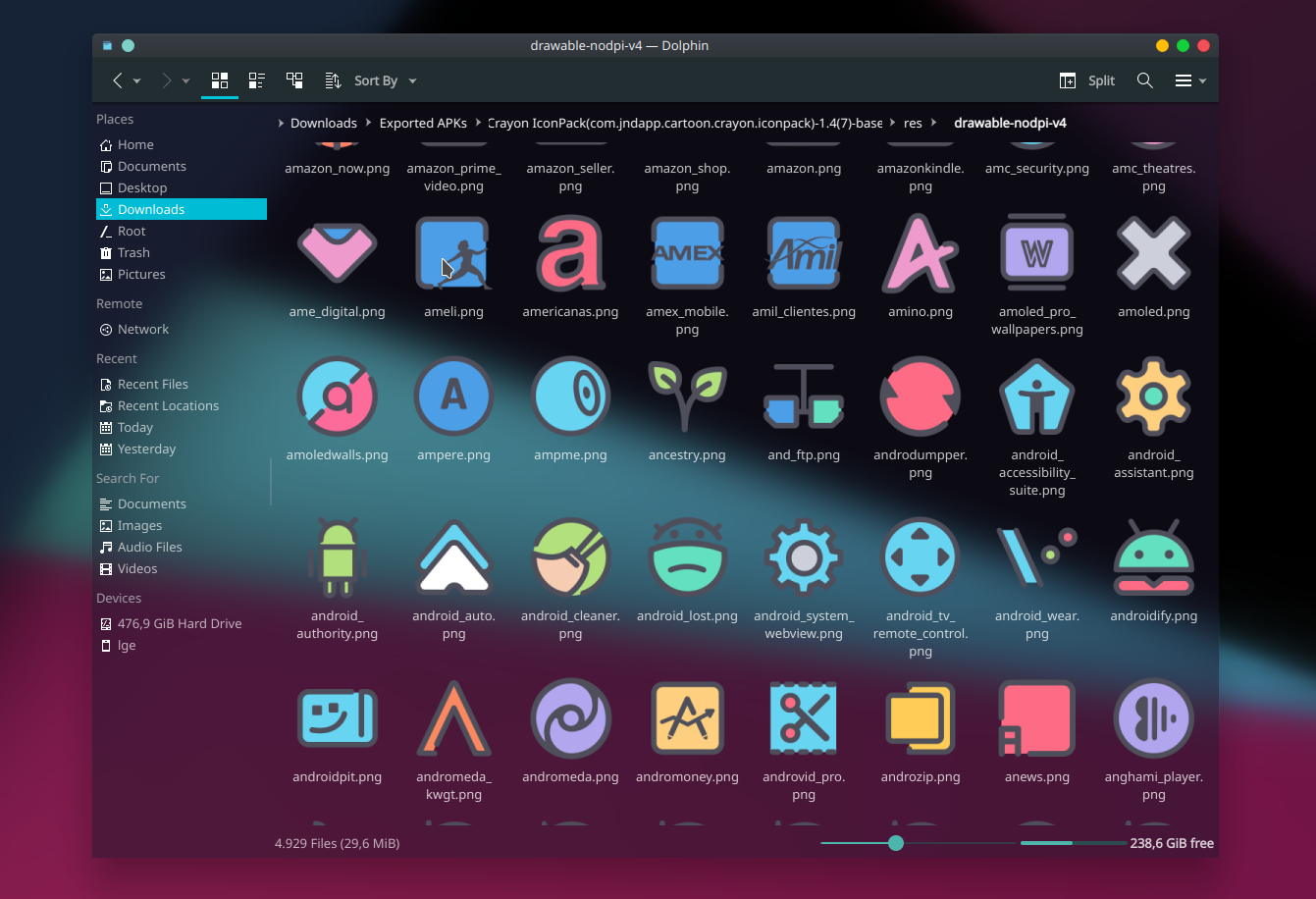Select the ancestry.png leaf icon
1316x899 pixels.
[687, 397]
